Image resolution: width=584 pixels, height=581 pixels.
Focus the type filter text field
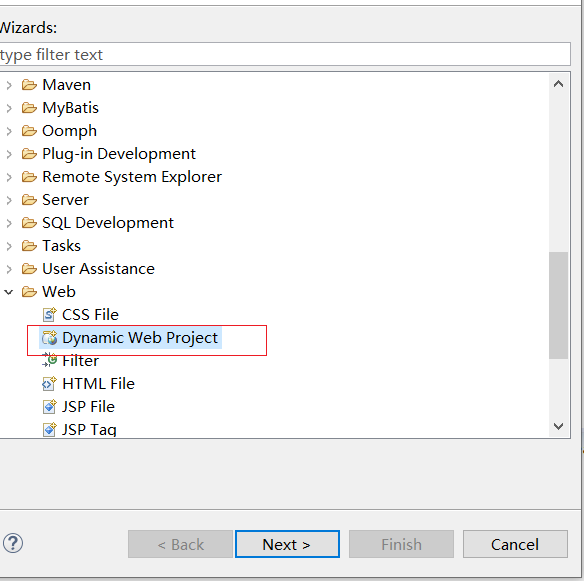click(x=285, y=54)
